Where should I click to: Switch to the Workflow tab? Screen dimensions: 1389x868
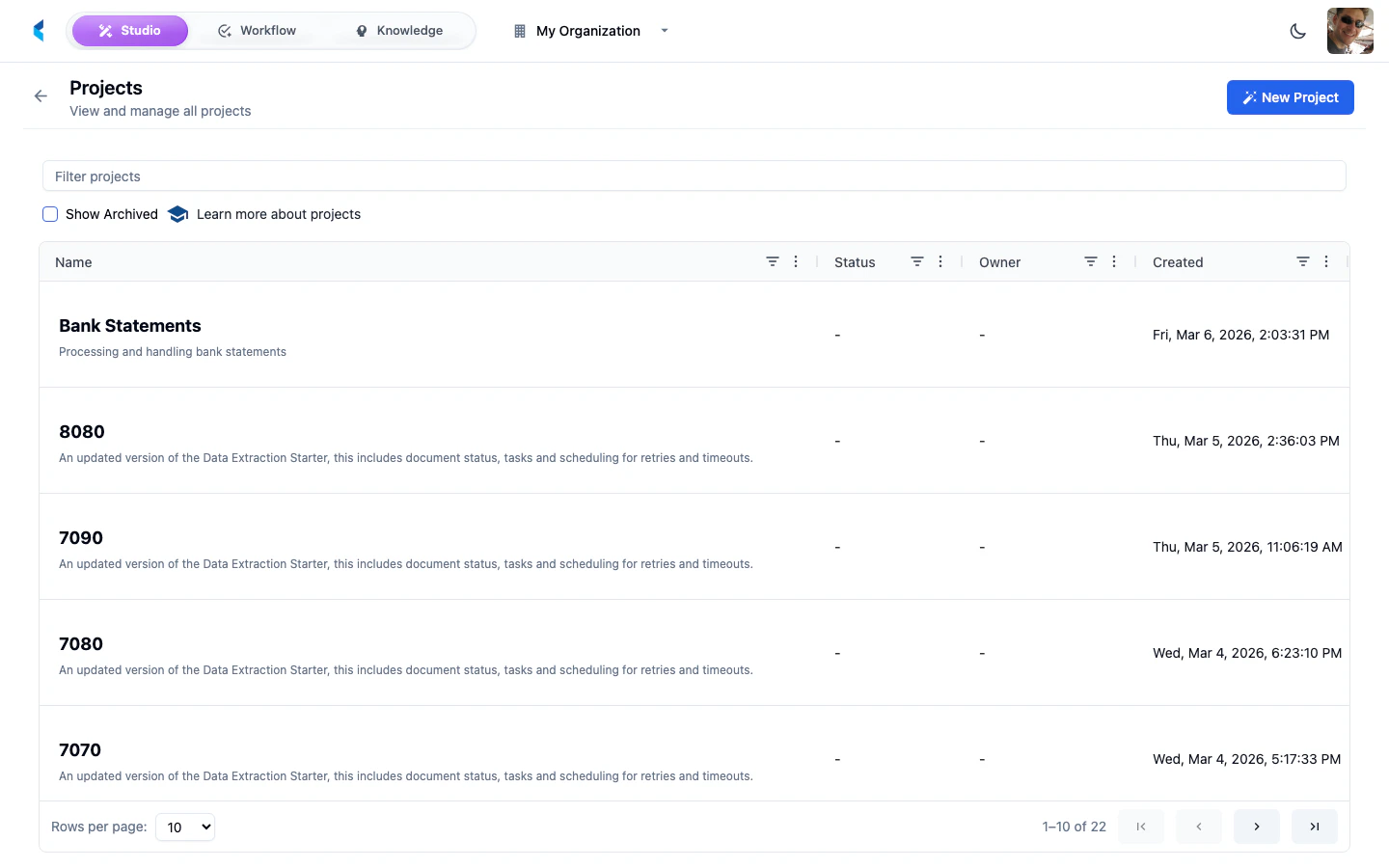pyautogui.click(x=257, y=30)
